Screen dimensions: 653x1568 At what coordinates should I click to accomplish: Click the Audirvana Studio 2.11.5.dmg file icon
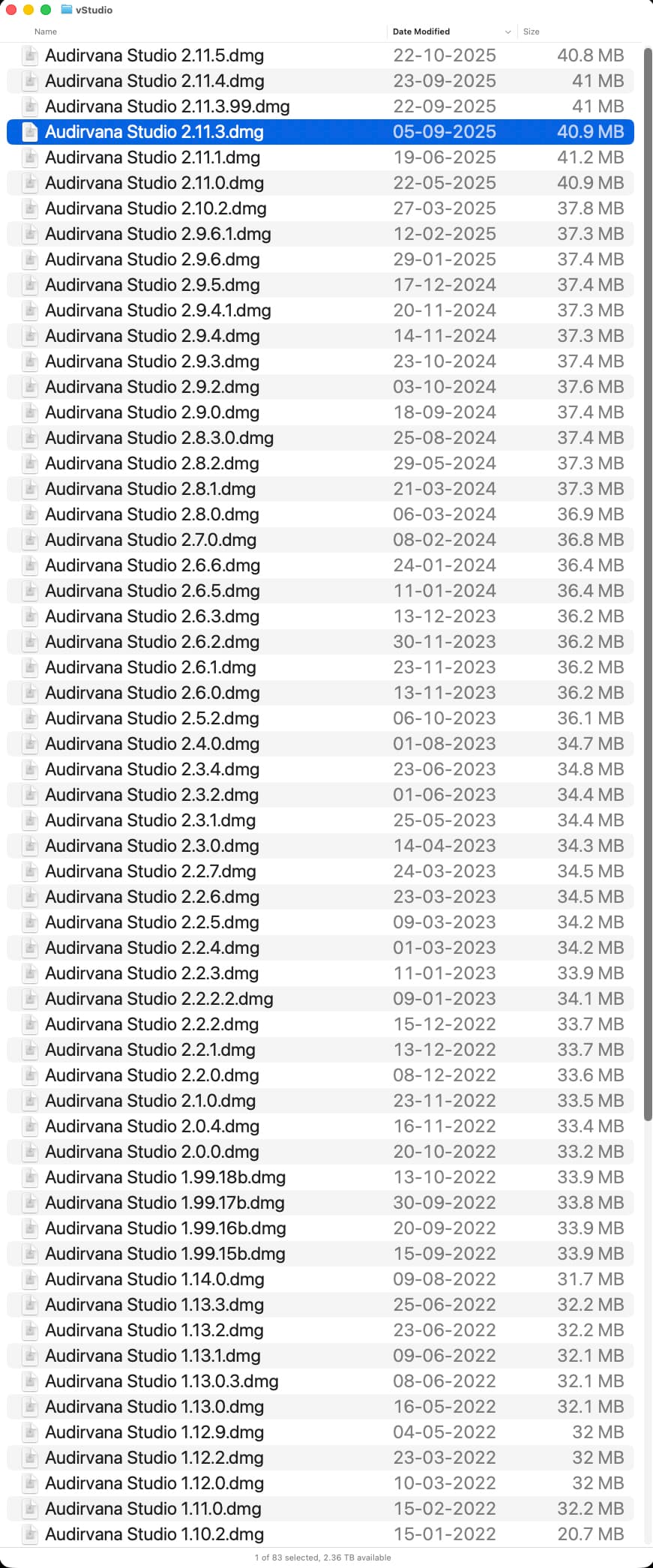pos(30,55)
